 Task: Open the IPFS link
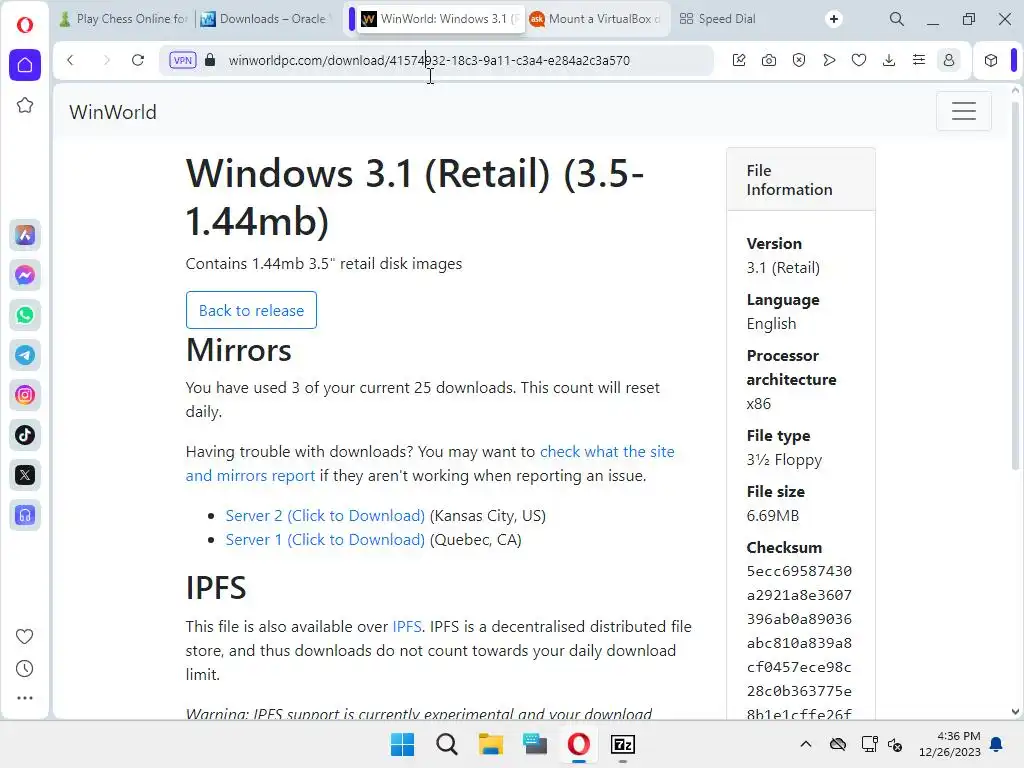(406, 626)
